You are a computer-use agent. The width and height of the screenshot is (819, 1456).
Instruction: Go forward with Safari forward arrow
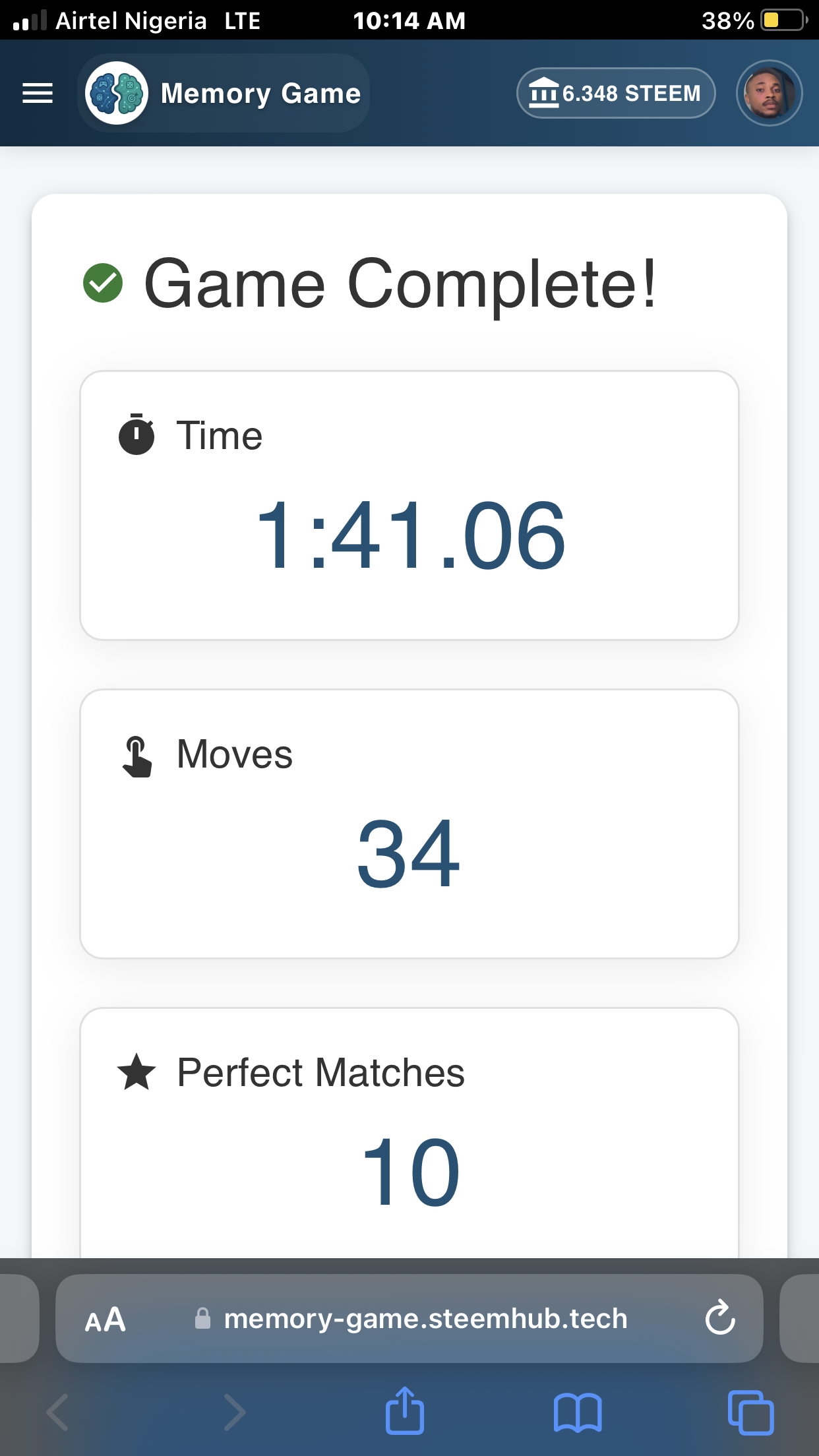pyautogui.click(x=234, y=1412)
